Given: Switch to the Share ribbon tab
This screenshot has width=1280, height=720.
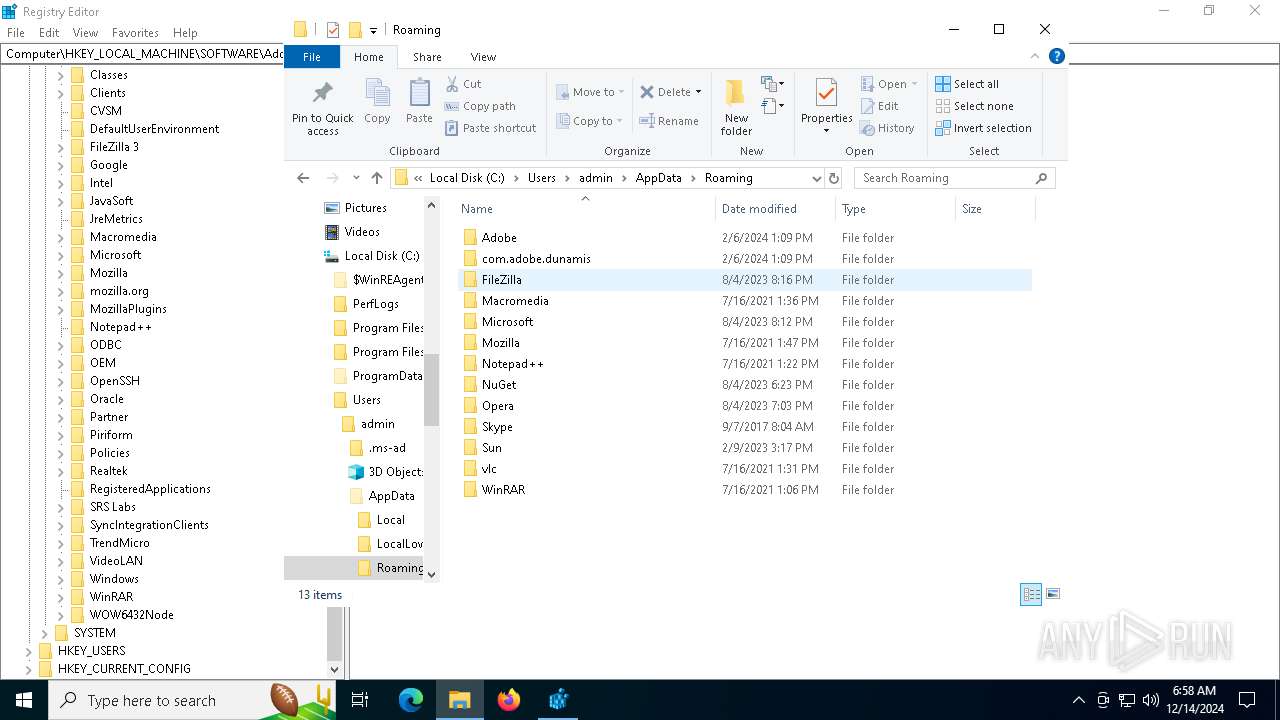Looking at the screenshot, I should click(x=427, y=57).
